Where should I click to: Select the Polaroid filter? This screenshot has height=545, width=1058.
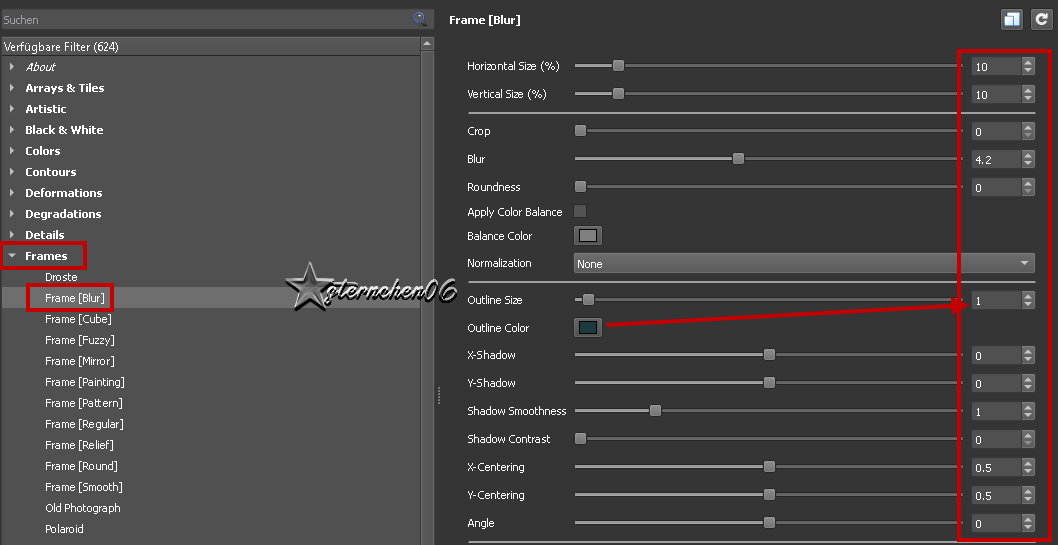point(64,529)
